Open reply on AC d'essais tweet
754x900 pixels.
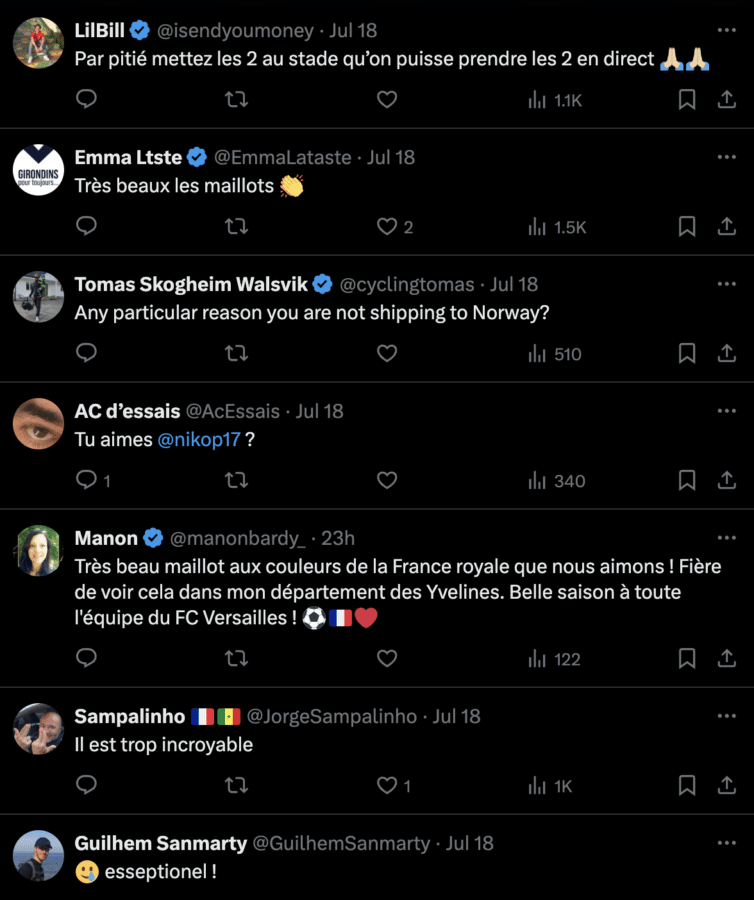87,481
